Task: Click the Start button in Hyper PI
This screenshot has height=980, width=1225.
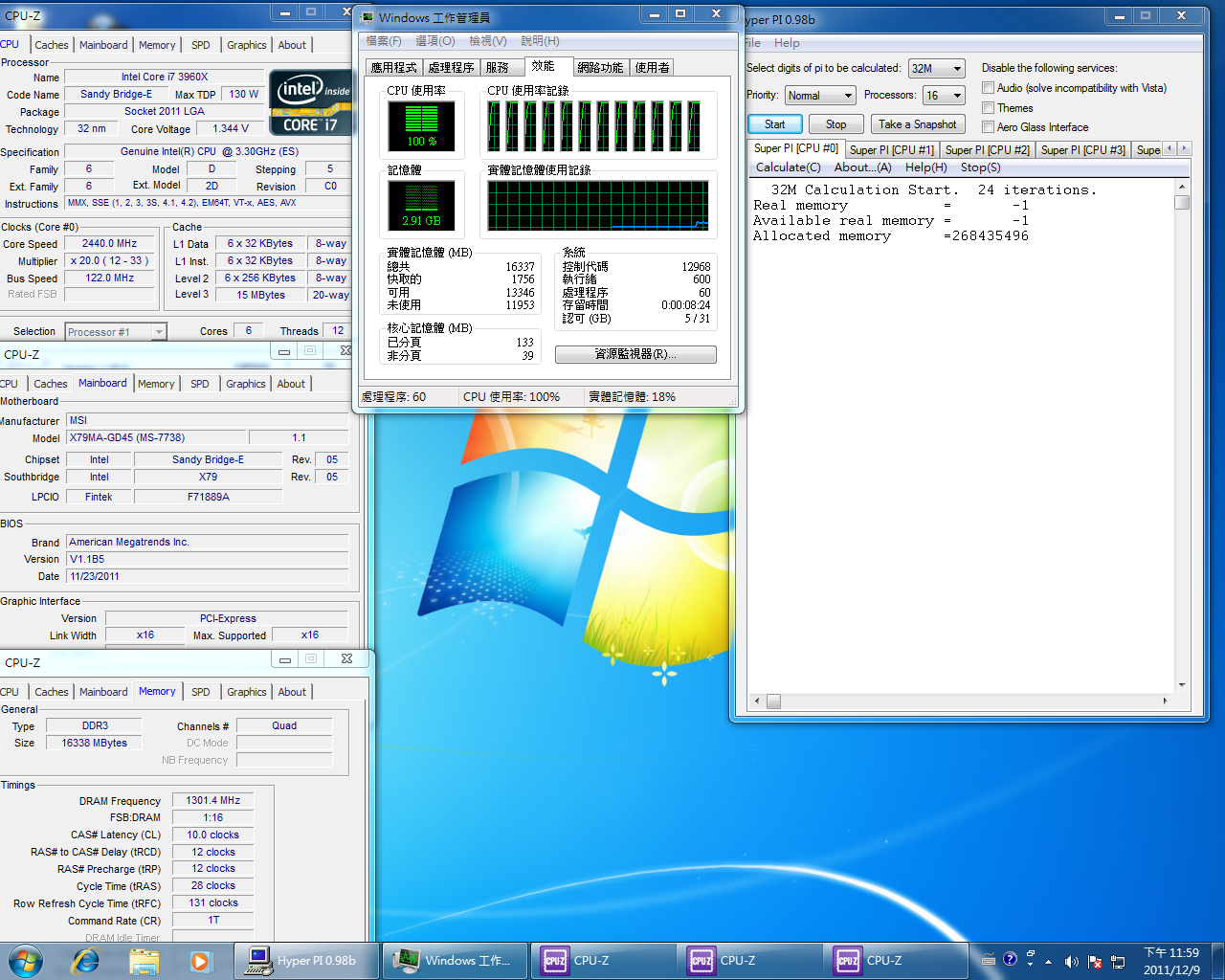Action: [775, 124]
